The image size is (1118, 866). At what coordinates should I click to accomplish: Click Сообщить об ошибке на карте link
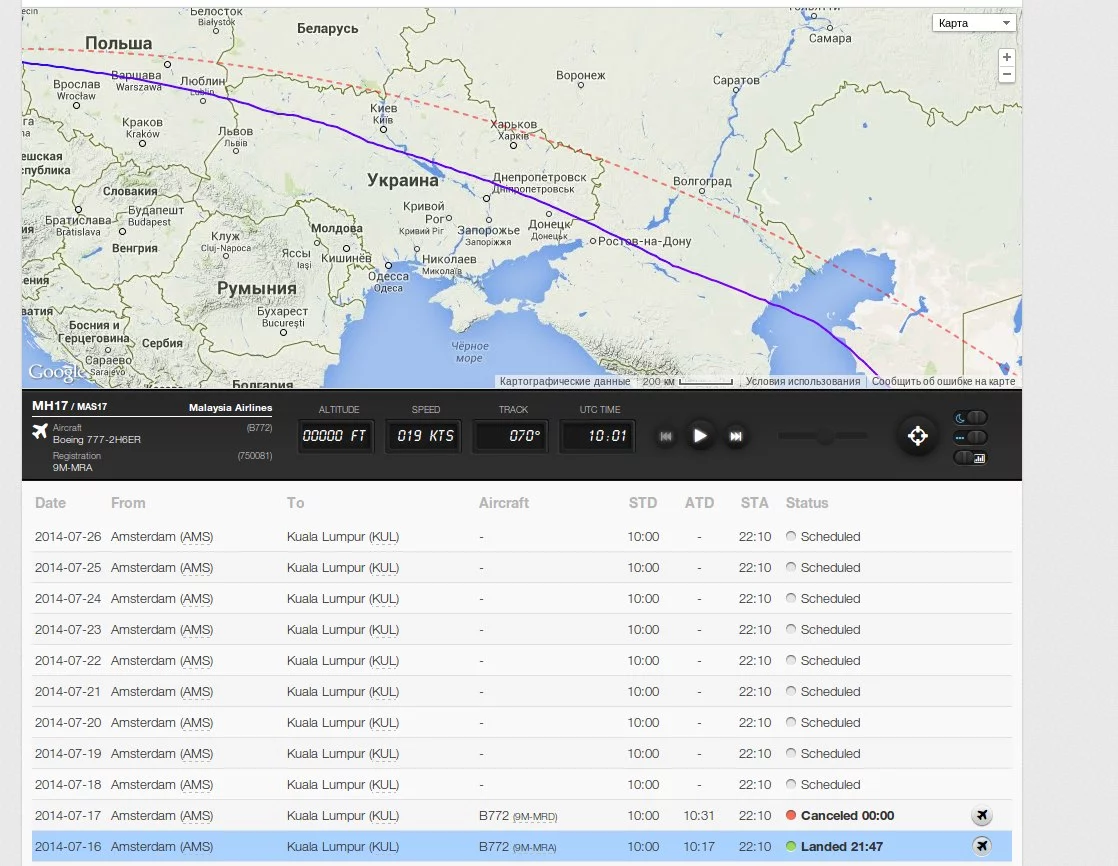coord(943,381)
